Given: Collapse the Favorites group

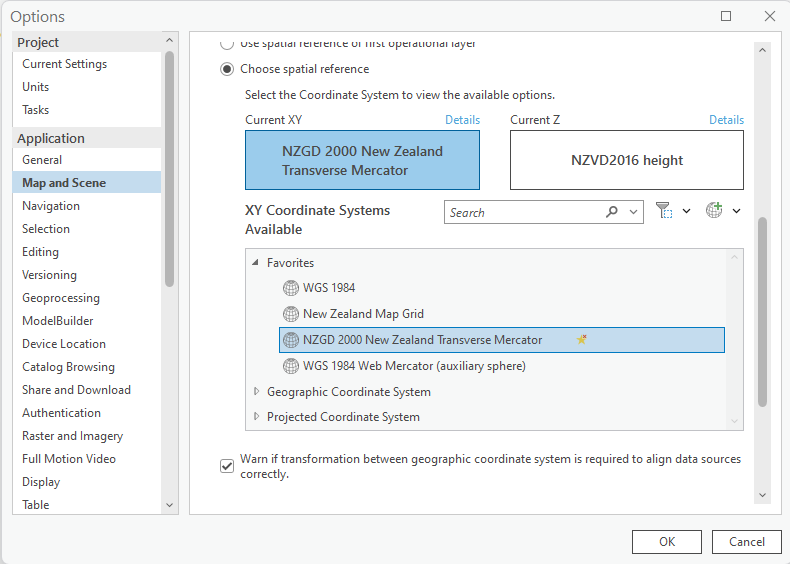Looking at the screenshot, I should (256, 263).
